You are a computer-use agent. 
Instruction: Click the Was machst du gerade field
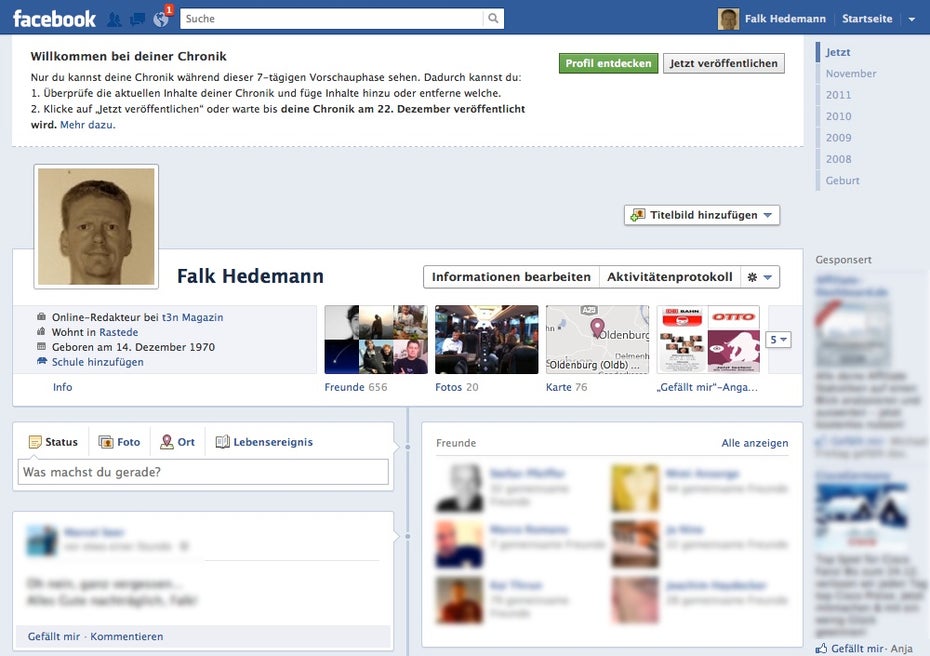(x=203, y=472)
